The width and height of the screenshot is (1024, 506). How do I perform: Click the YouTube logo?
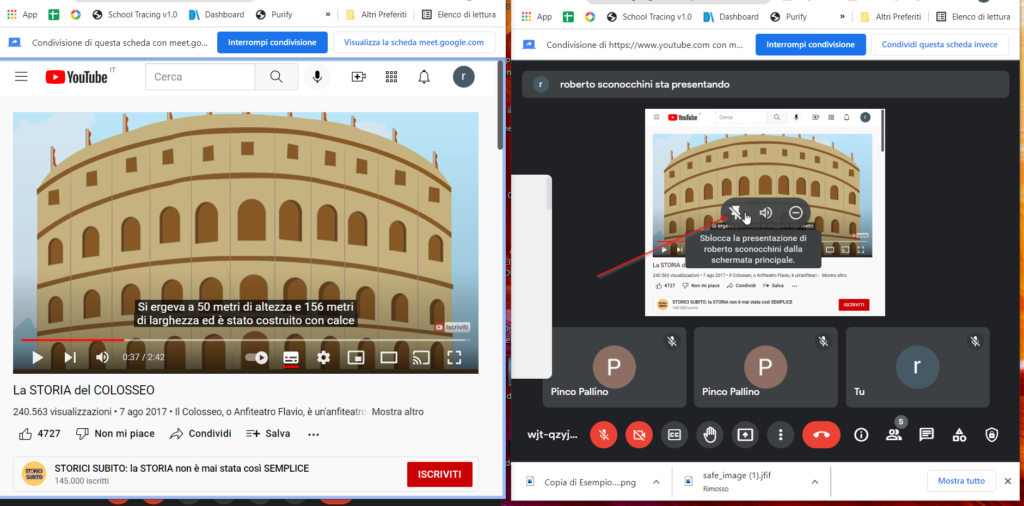(76, 77)
